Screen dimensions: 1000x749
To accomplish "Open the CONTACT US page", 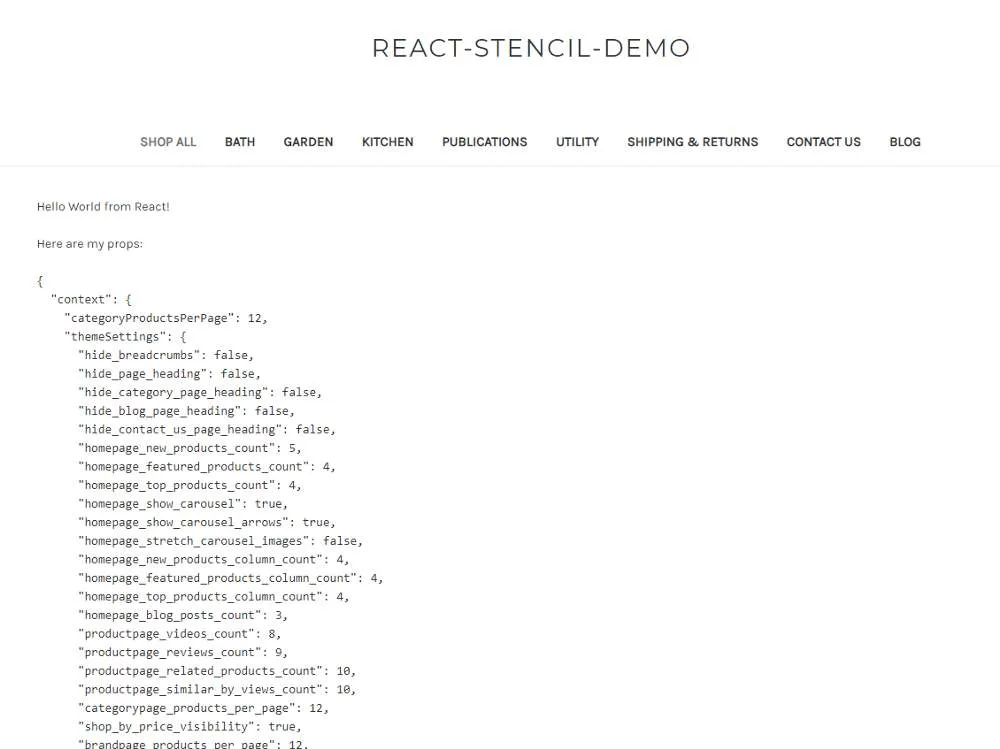I will pyautogui.click(x=823, y=142).
